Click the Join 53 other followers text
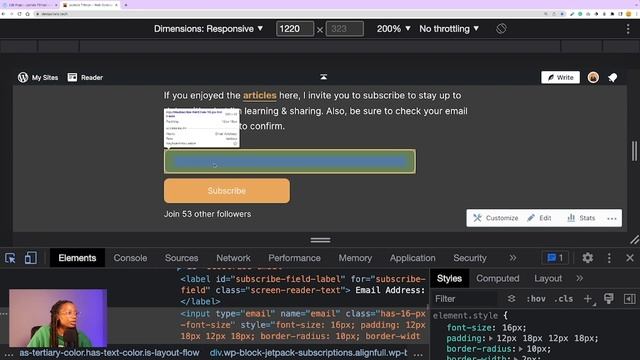The image size is (640, 360). pyautogui.click(x=207, y=214)
